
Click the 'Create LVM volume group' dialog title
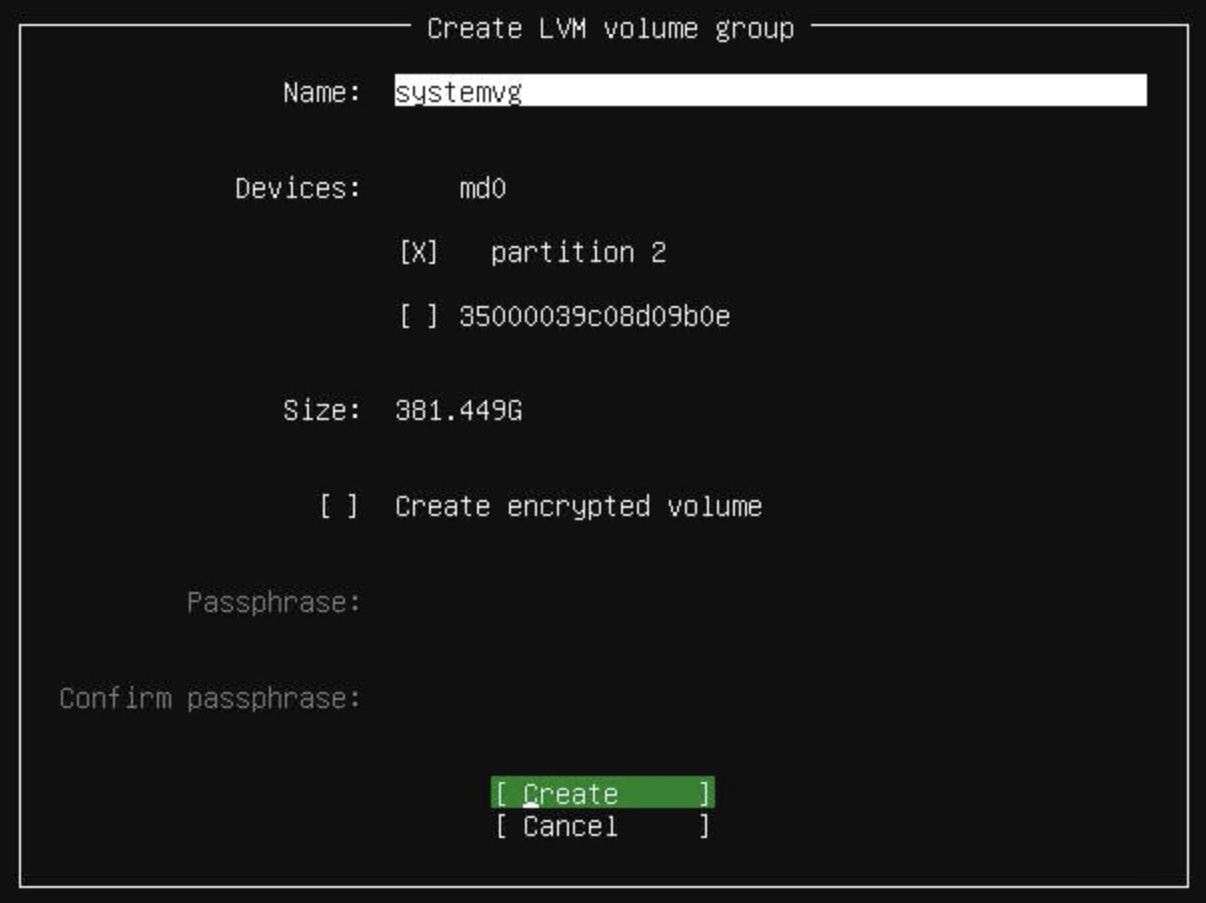point(610,28)
